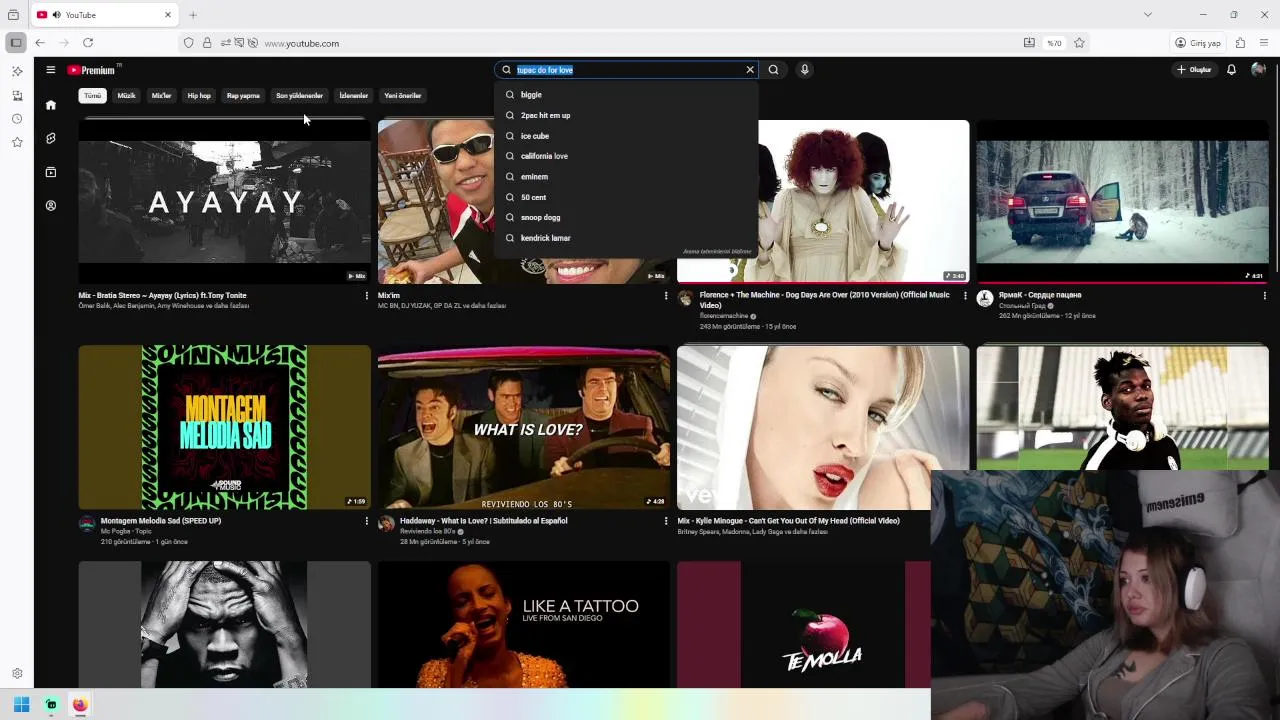Choose the kendrick lamar search suggestion

tap(626, 238)
